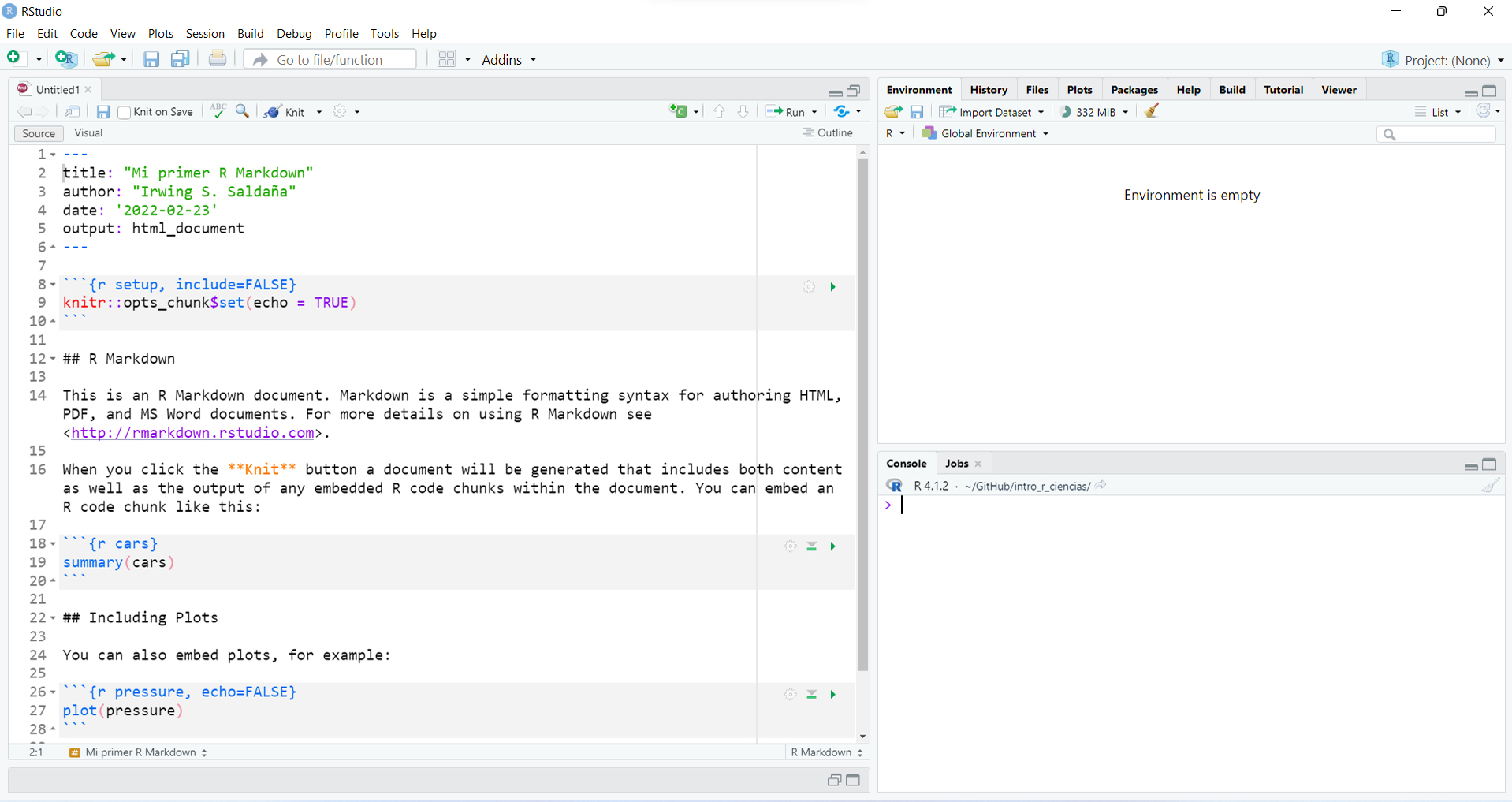Open the Global Environment dropdown

pyautogui.click(x=985, y=133)
